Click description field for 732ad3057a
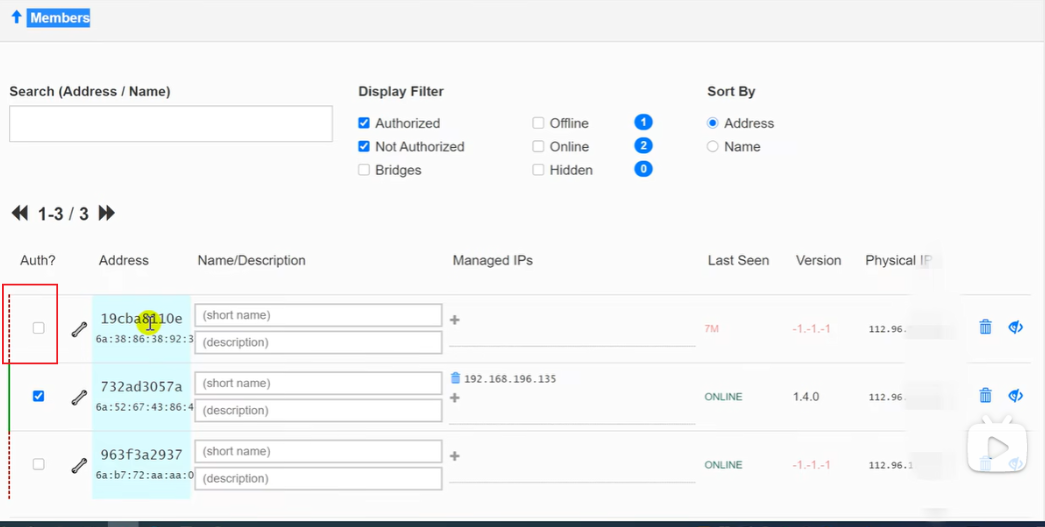 pyautogui.click(x=318, y=410)
